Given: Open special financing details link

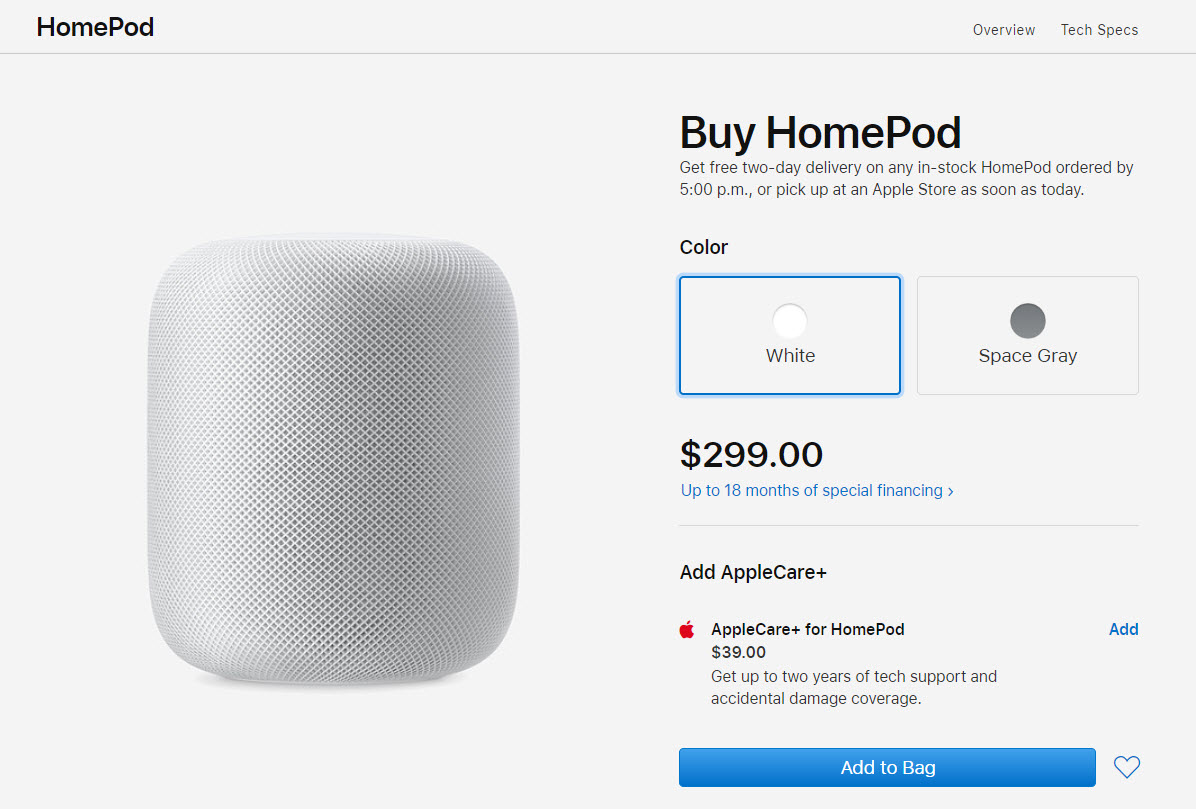Looking at the screenshot, I should (811, 490).
